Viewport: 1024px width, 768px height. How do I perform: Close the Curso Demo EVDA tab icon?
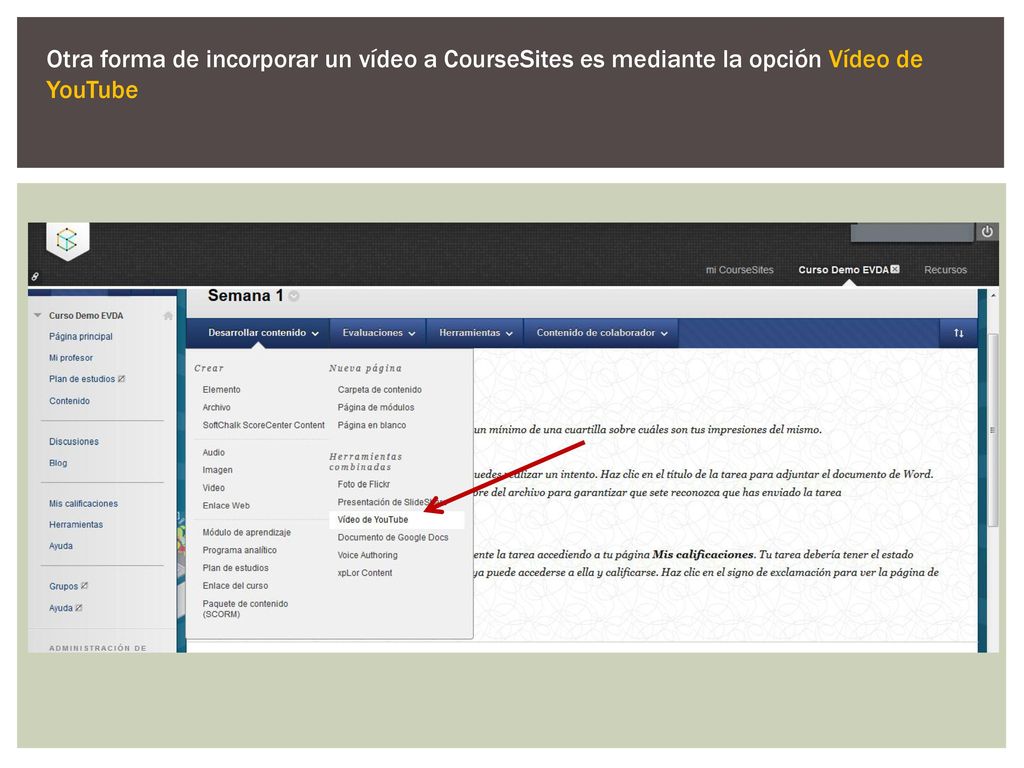coord(895,269)
